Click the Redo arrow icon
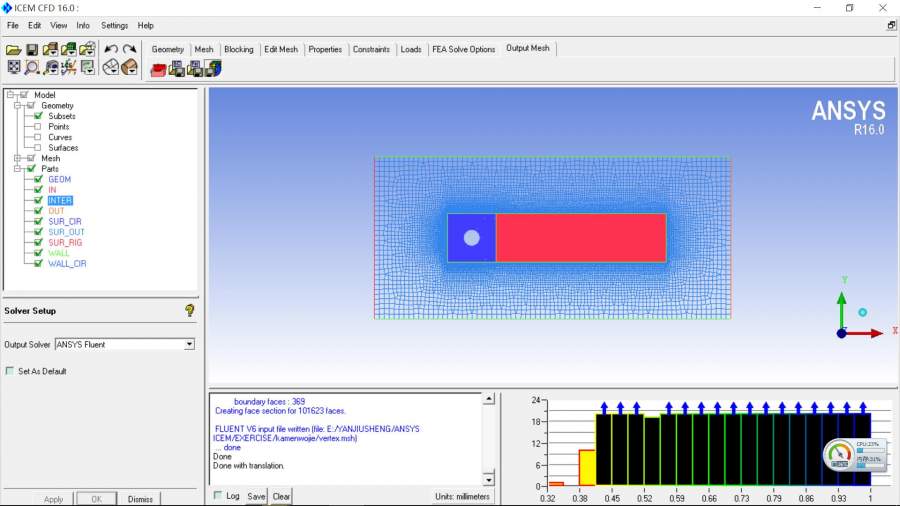Viewport: 900px width, 506px height. tap(130, 49)
